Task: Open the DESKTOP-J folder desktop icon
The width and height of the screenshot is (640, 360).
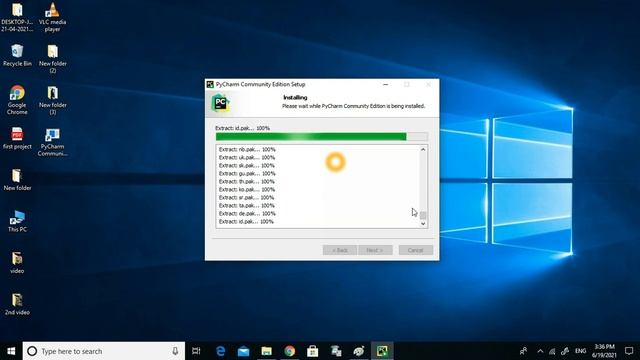Action: pyautogui.click(x=17, y=17)
